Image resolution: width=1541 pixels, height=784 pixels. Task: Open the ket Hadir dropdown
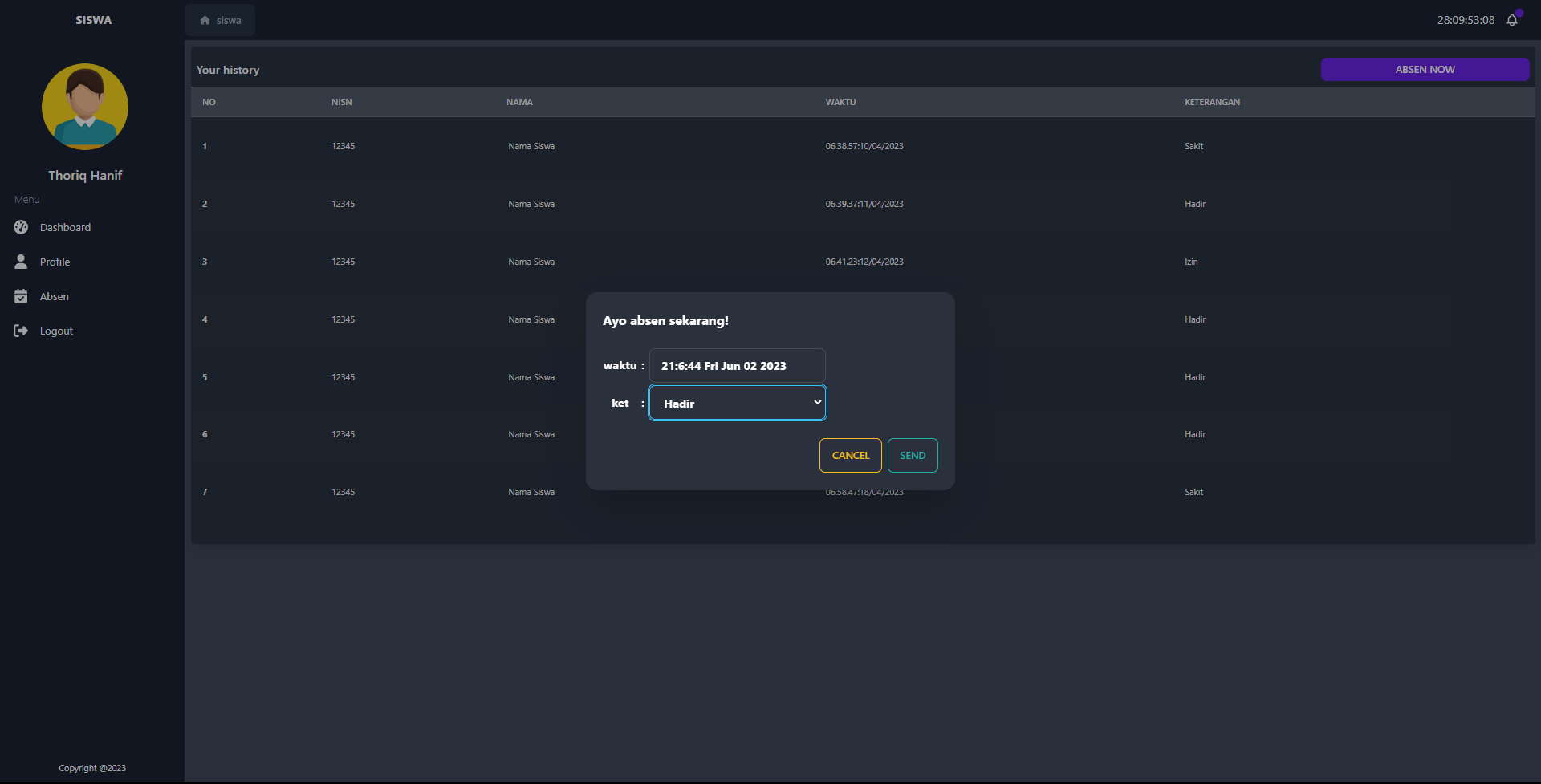[737, 403]
